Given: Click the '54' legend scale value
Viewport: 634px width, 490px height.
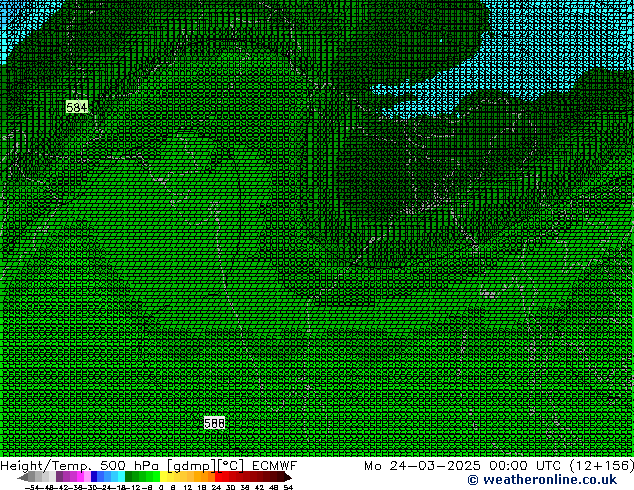Looking at the screenshot, I should pos(288,487).
